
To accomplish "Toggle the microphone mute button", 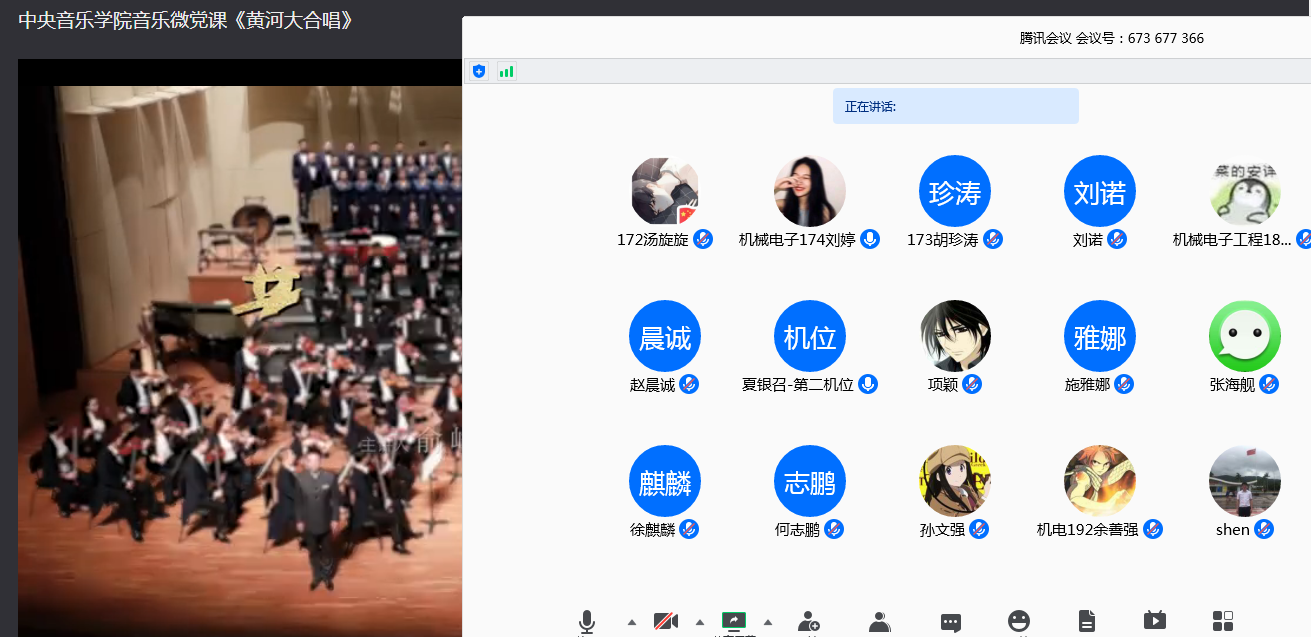I will click(587, 622).
